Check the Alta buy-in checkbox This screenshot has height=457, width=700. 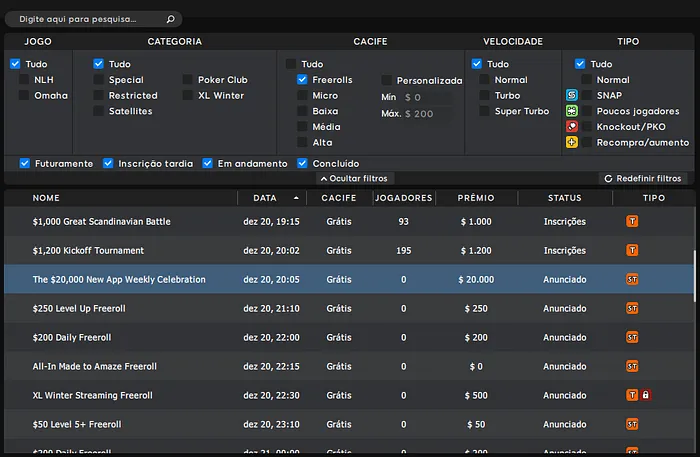point(302,142)
